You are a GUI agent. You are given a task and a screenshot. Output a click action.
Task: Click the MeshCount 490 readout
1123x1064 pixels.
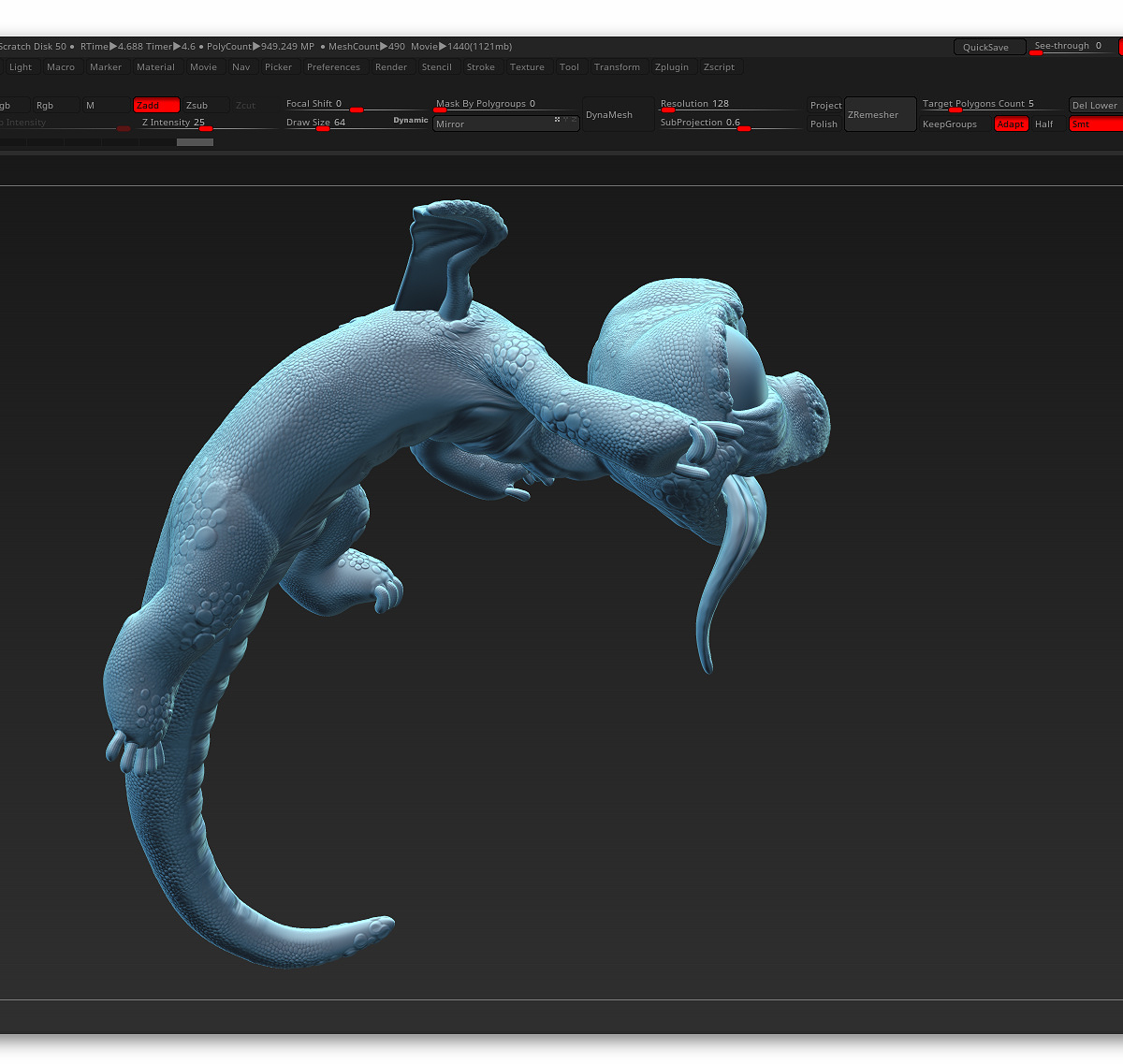pos(367,47)
